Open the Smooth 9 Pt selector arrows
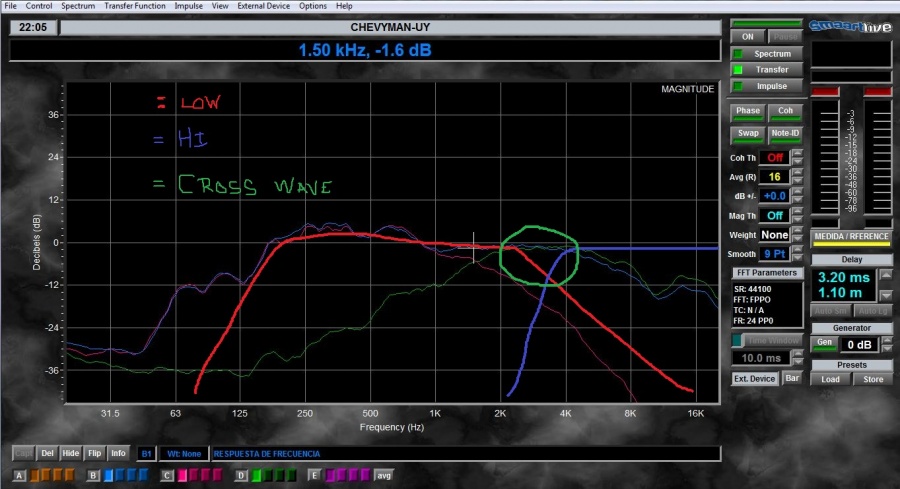 point(797,254)
